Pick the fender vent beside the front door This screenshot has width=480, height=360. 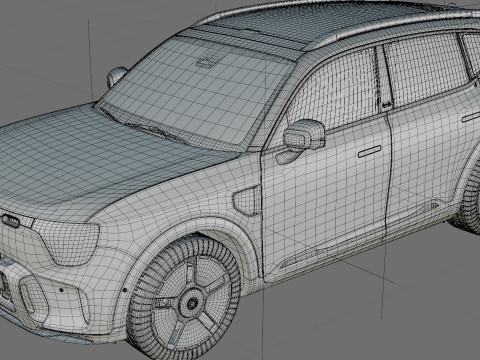click(247, 200)
